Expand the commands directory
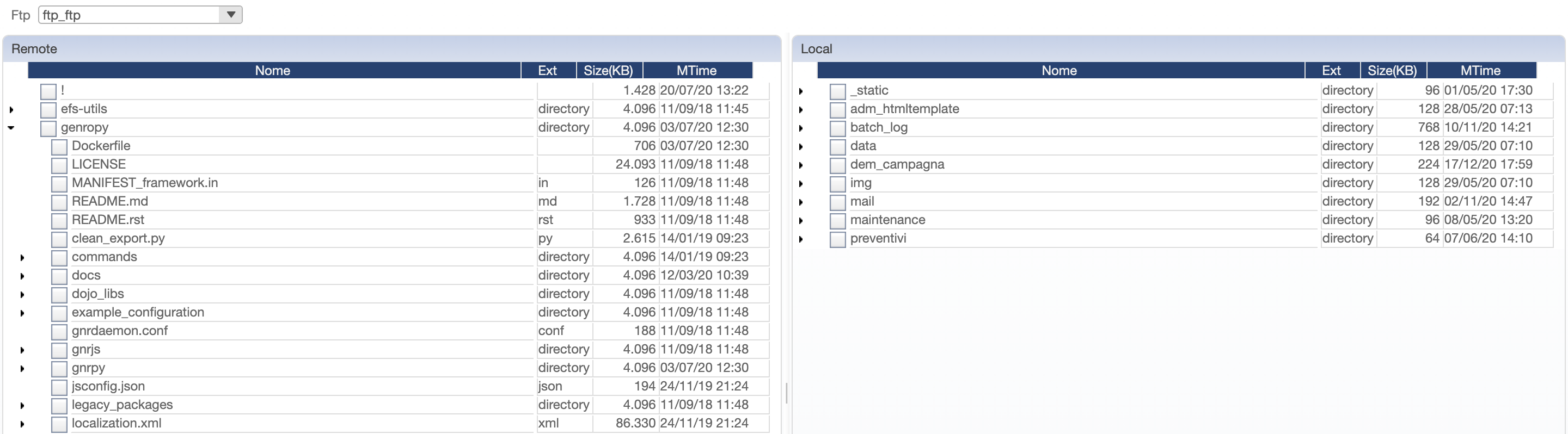Screen dimensions: 1568x434 click(22, 258)
